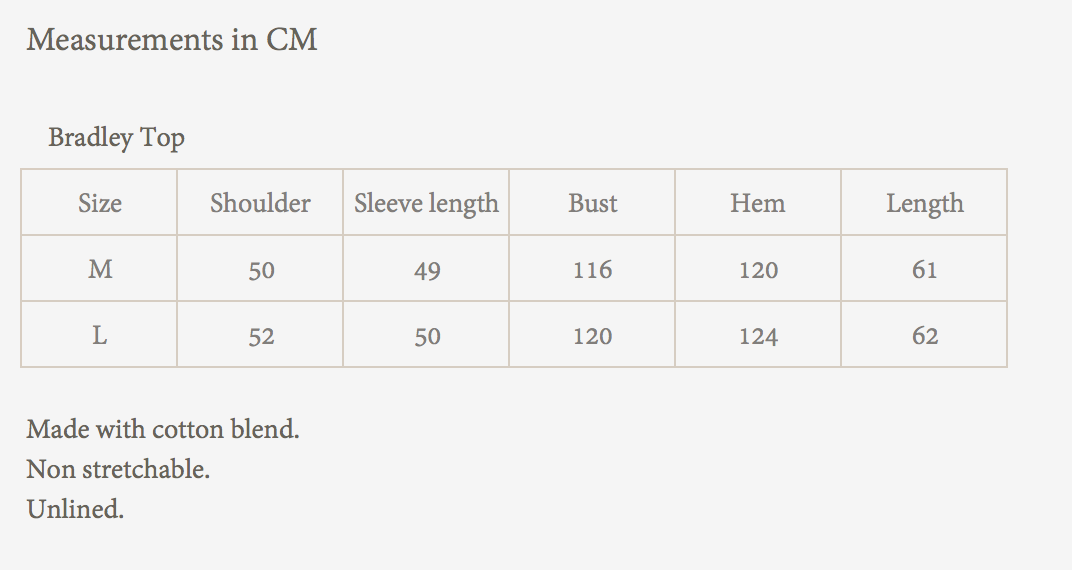Click the 'Non stretchable.' text line
1072x570 pixels.
(118, 469)
